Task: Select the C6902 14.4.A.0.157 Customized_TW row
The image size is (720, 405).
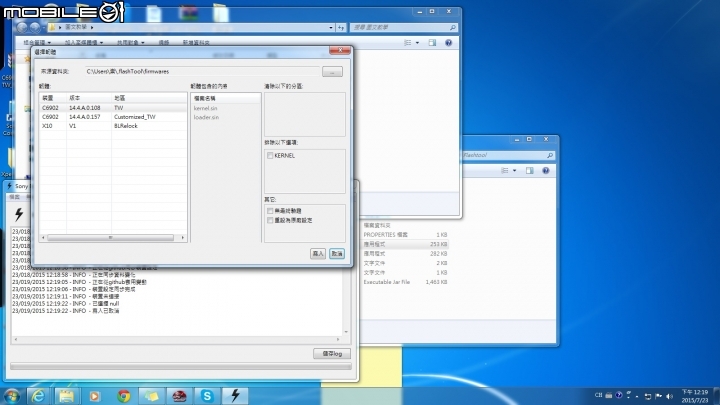Action: (113, 117)
